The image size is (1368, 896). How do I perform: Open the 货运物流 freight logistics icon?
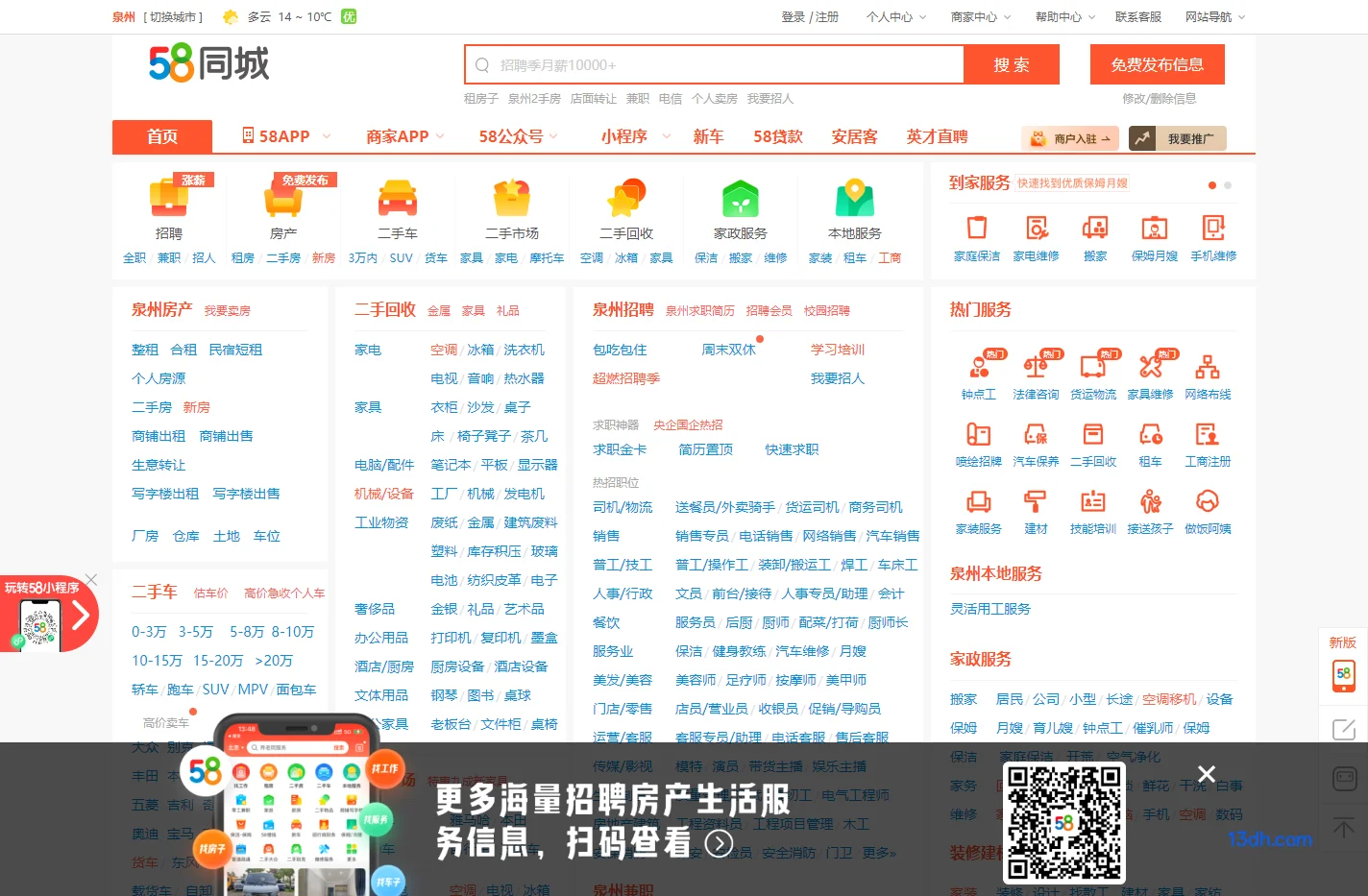pyautogui.click(x=1093, y=366)
